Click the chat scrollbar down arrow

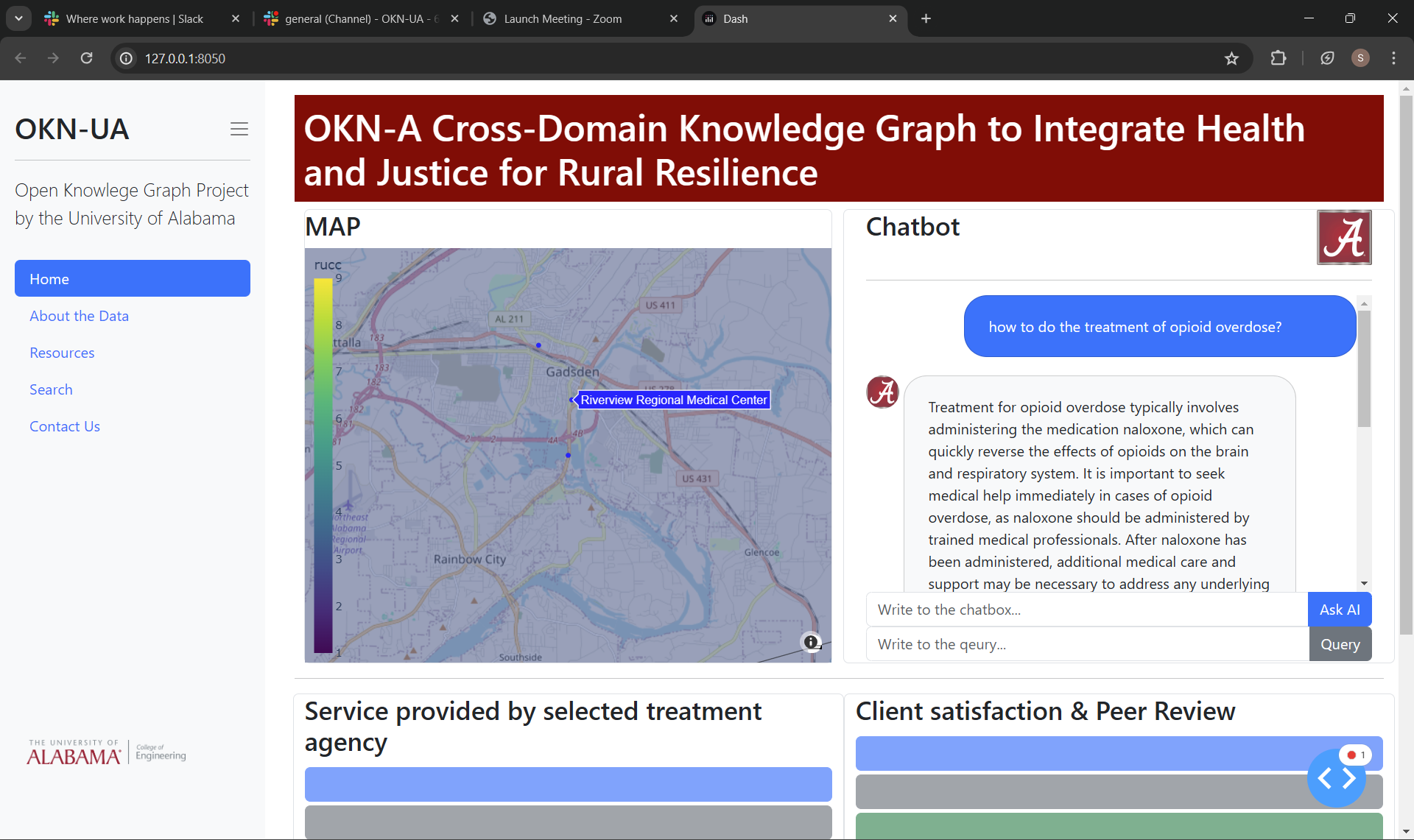click(1364, 584)
